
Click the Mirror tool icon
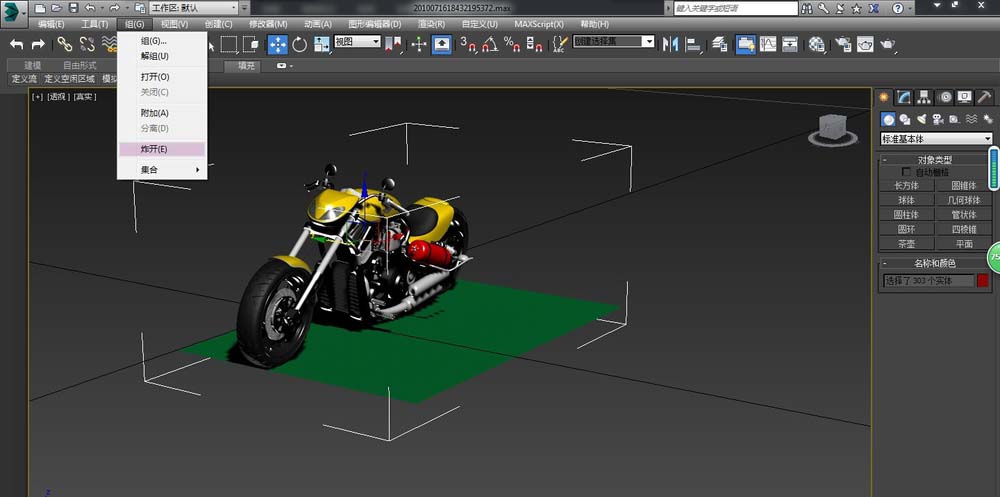[x=669, y=44]
